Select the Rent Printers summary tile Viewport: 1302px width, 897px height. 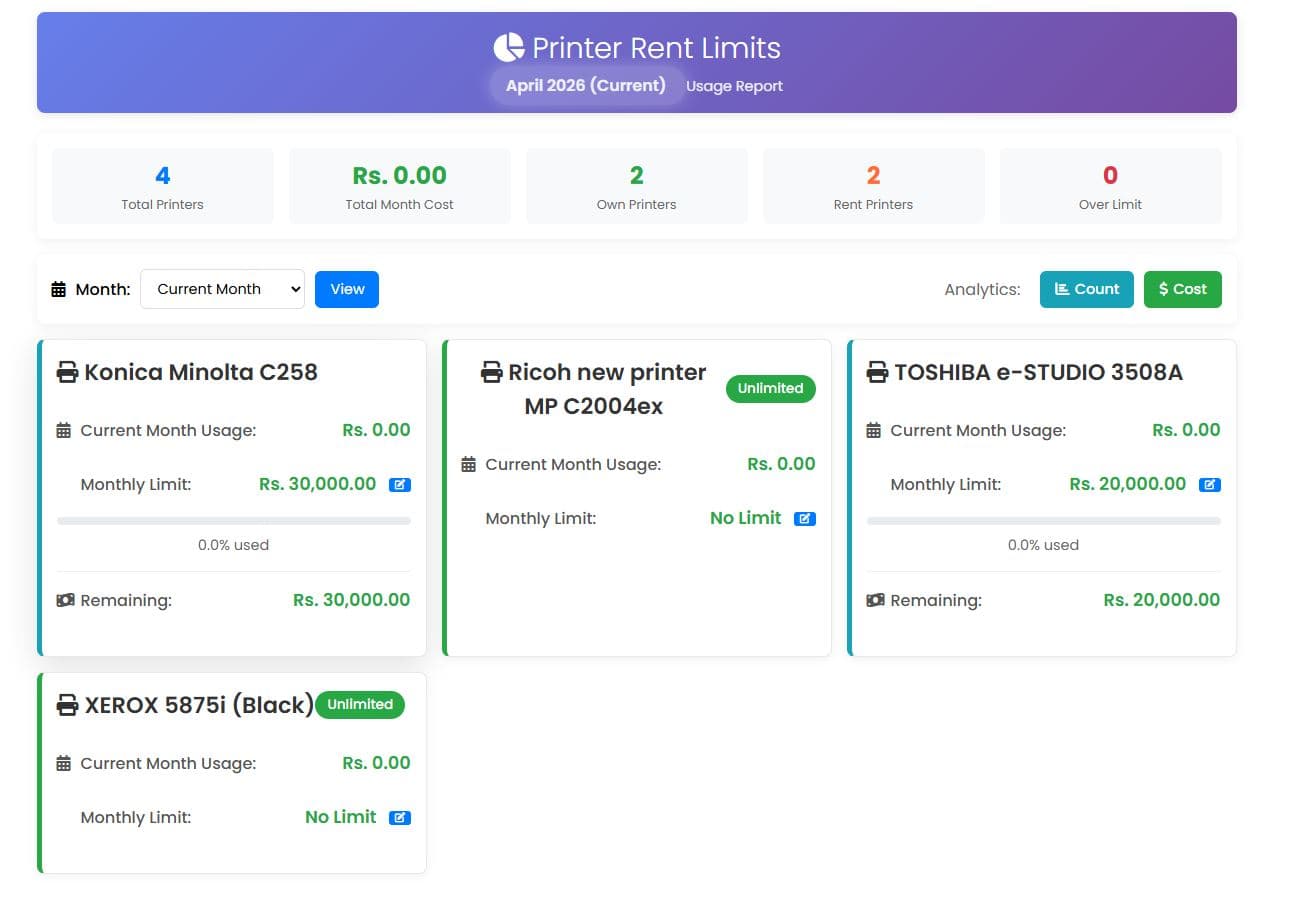tap(874, 186)
